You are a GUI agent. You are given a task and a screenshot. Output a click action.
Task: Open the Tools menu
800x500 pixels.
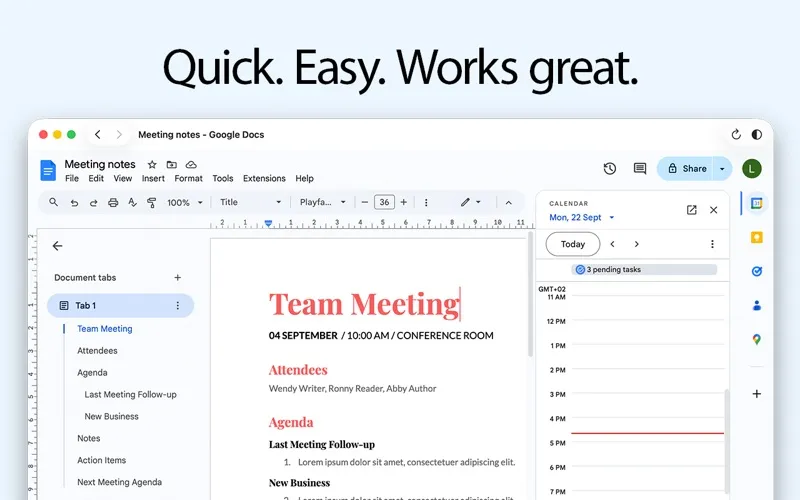tap(223, 179)
